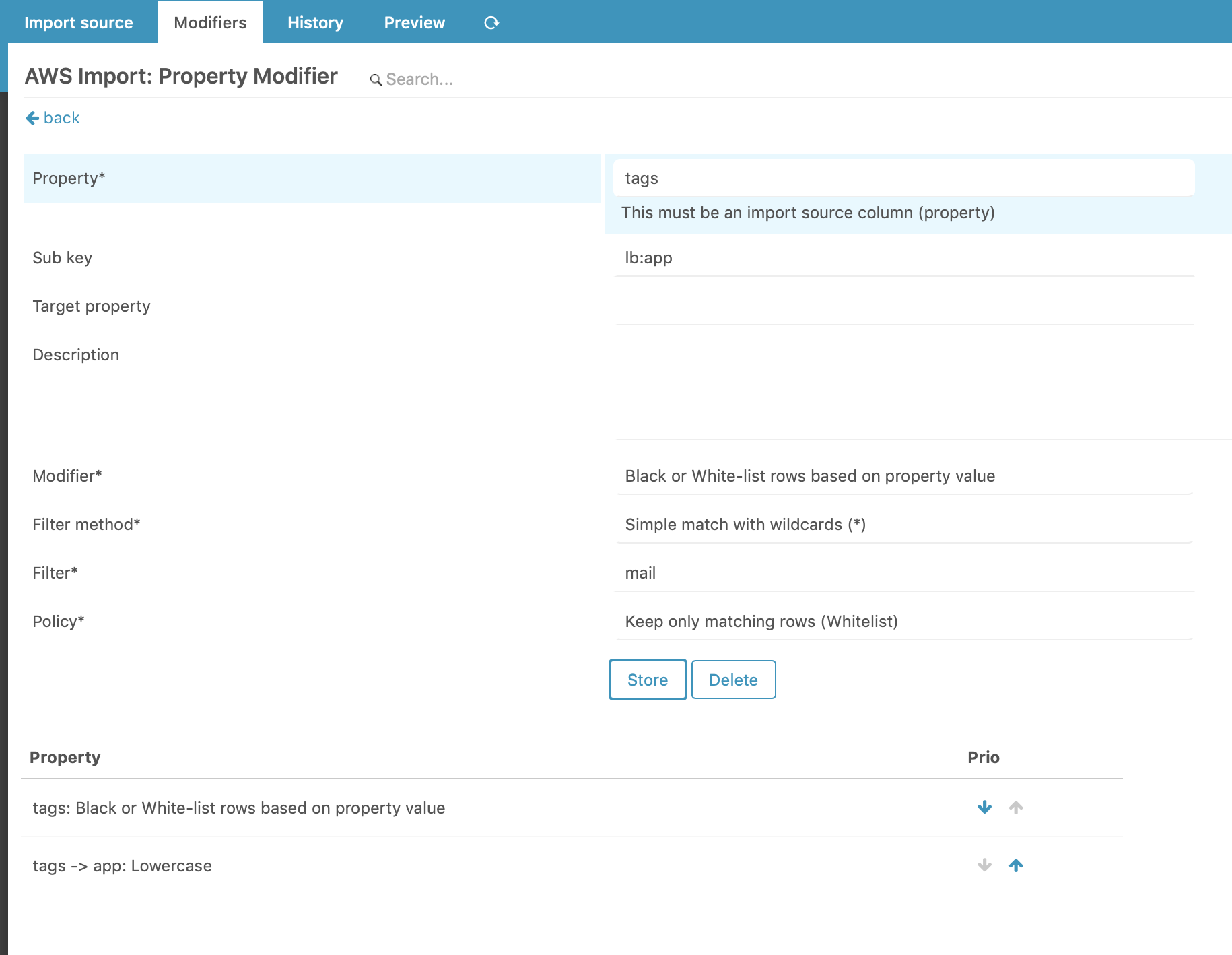Screen dimensions: 1232x955
Task: Click the empty Target property field
Action: click(x=904, y=306)
